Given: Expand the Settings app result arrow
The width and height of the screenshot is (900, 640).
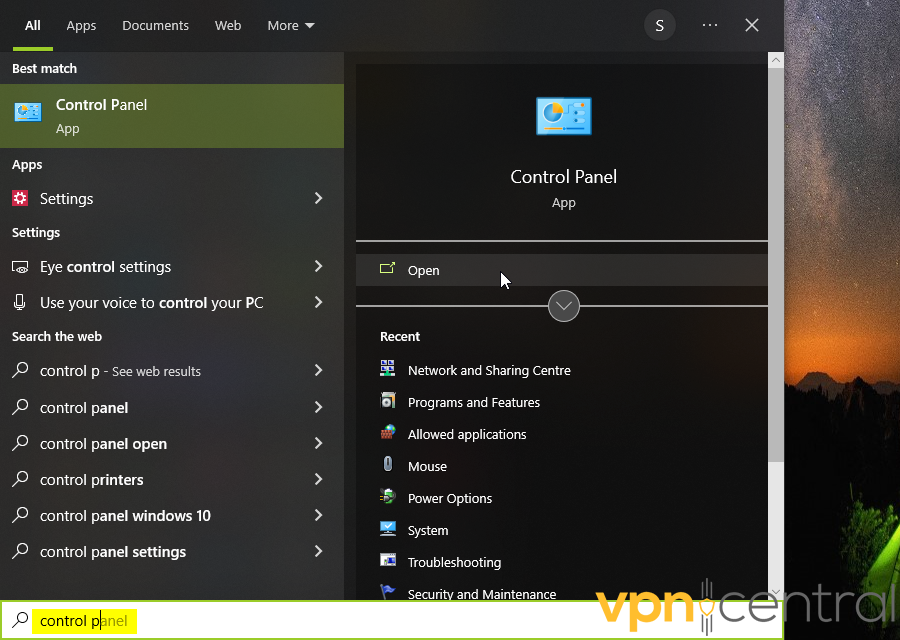Looking at the screenshot, I should coord(319,198).
